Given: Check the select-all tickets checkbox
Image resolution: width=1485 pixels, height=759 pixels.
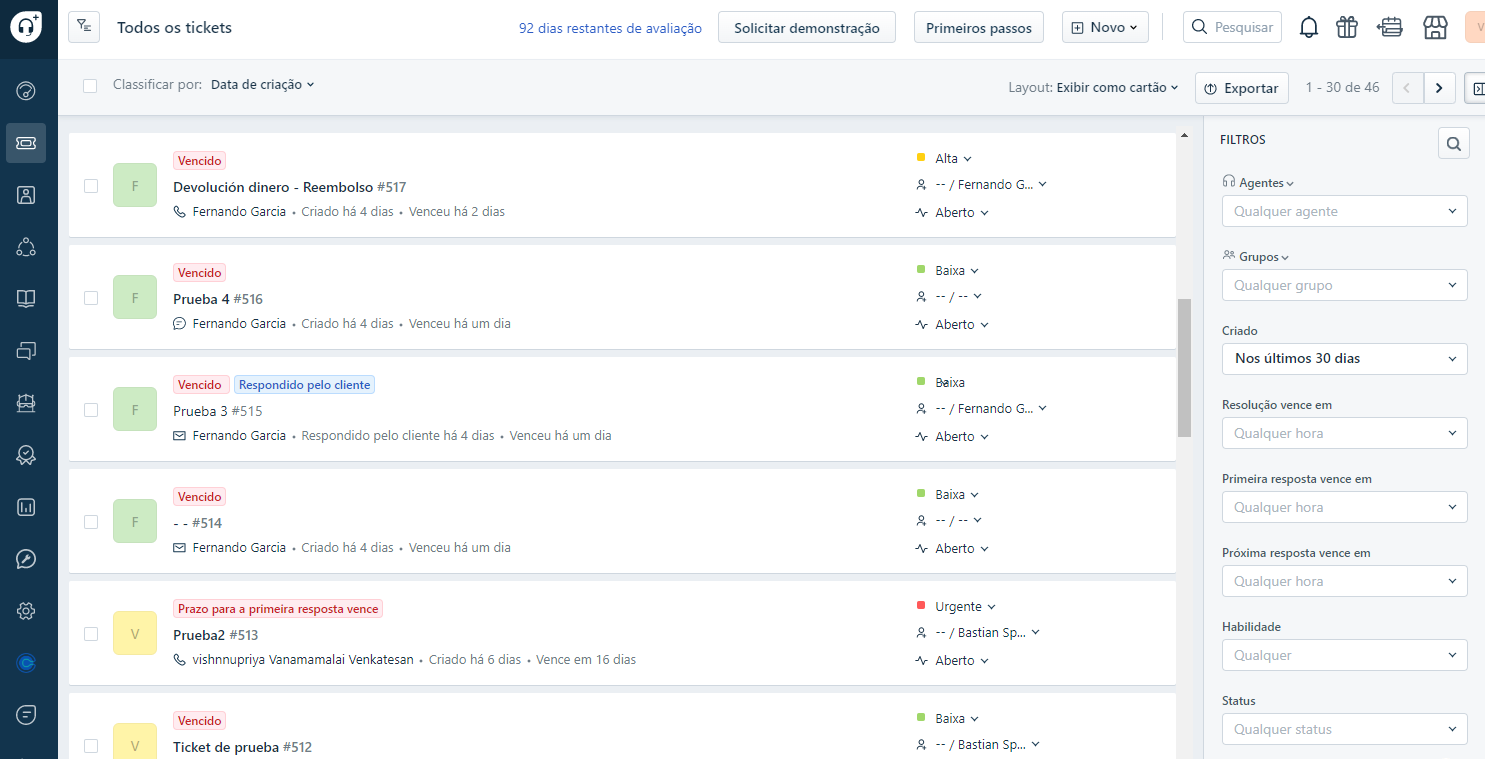Looking at the screenshot, I should click(x=90, y=86).
